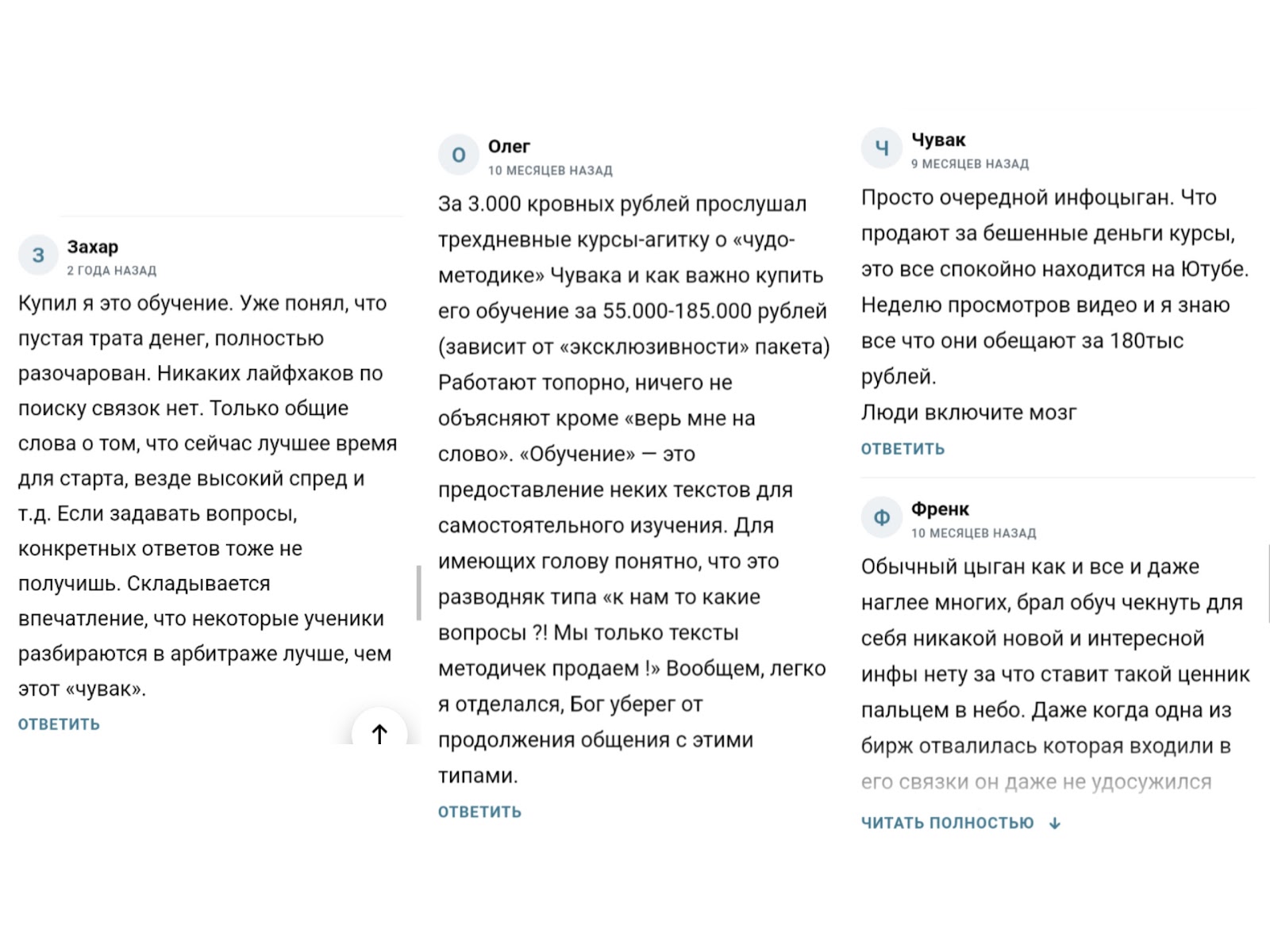Click the commenter name Олег

click(509, 147)
